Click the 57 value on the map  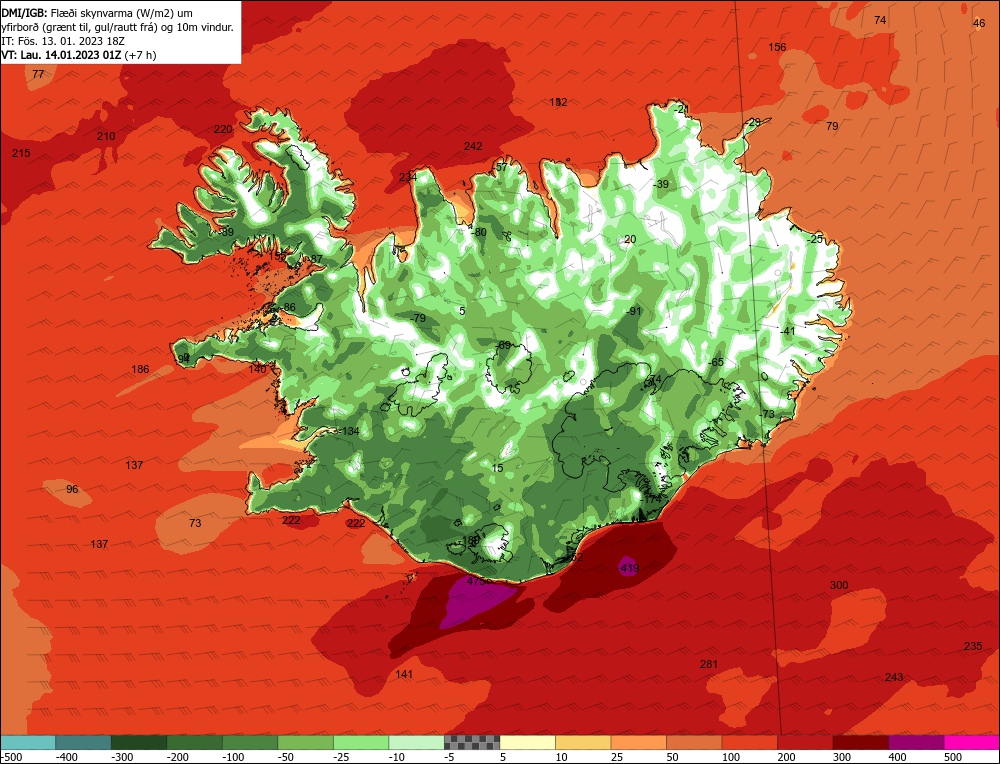coord(502,167)
